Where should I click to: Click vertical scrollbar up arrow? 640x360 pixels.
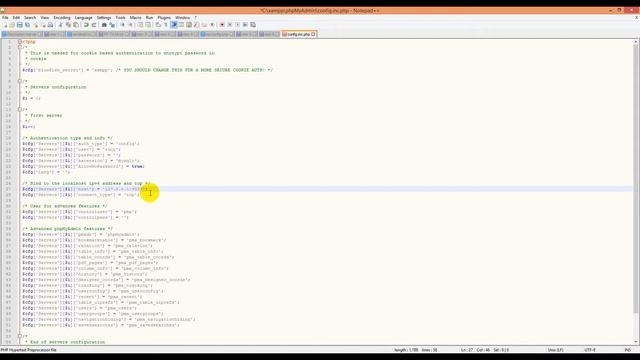pos(636,42)
